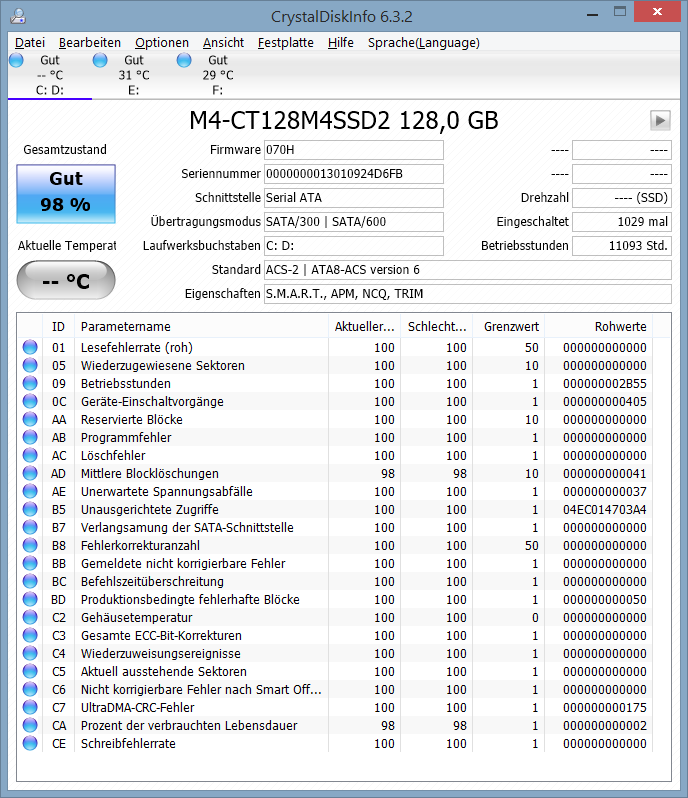Click the Schlecht... column header

point(437,326)
